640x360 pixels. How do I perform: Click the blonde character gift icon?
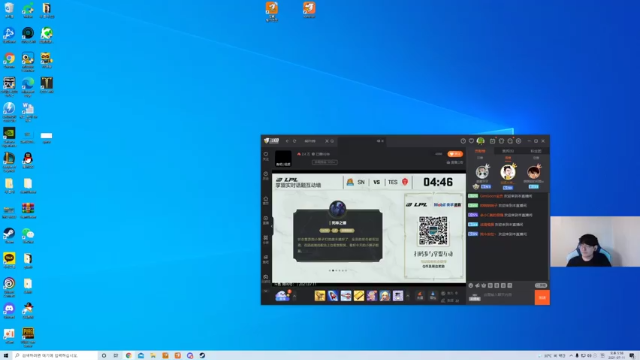(x=385, y=295)
